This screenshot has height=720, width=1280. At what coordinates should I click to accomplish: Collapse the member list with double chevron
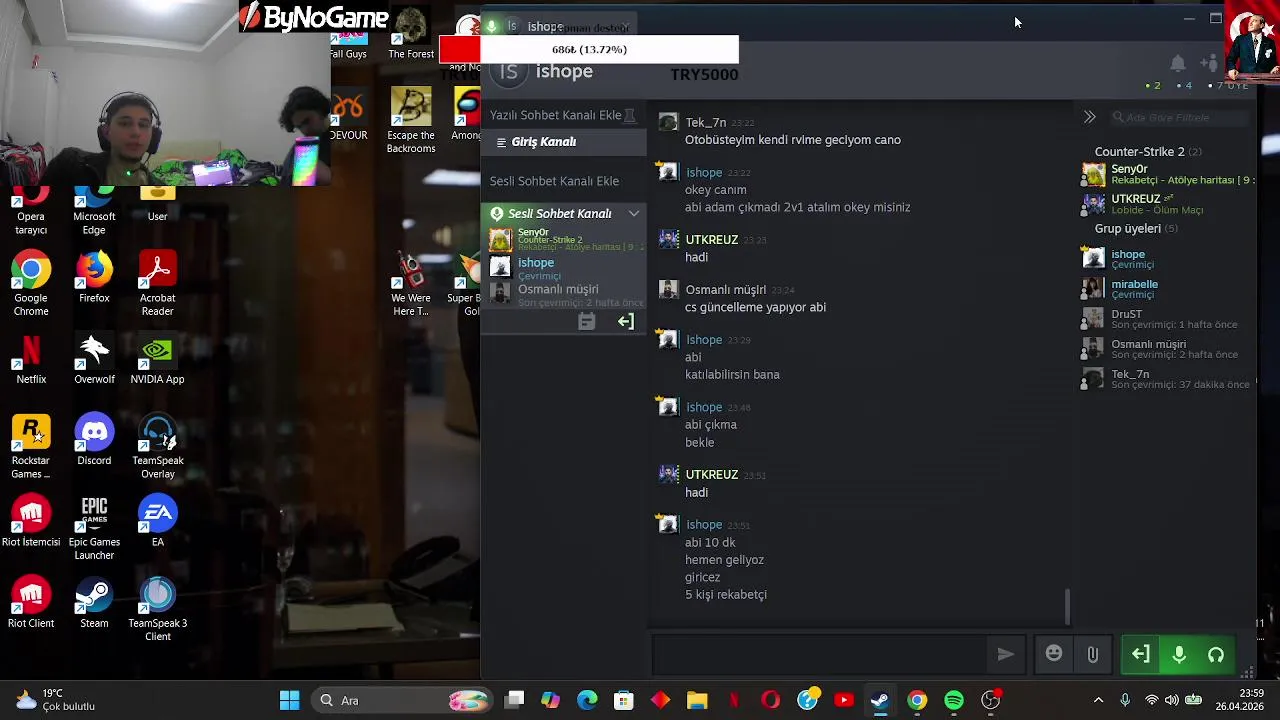(1090, 117)
